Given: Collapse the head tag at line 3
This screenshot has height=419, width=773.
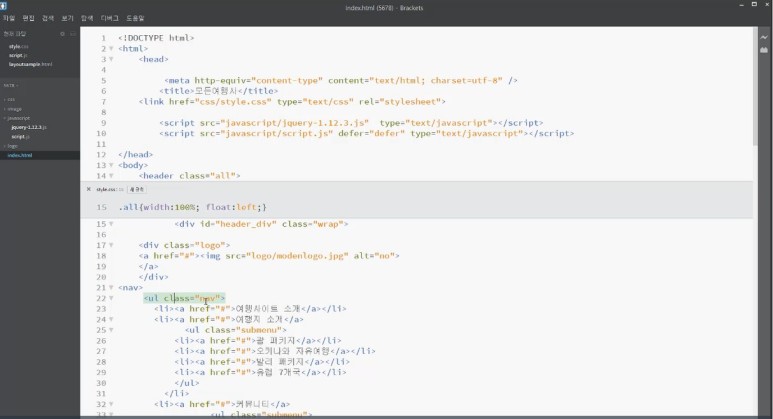Looking at the screenshot, I should click(x=111, y=59).
